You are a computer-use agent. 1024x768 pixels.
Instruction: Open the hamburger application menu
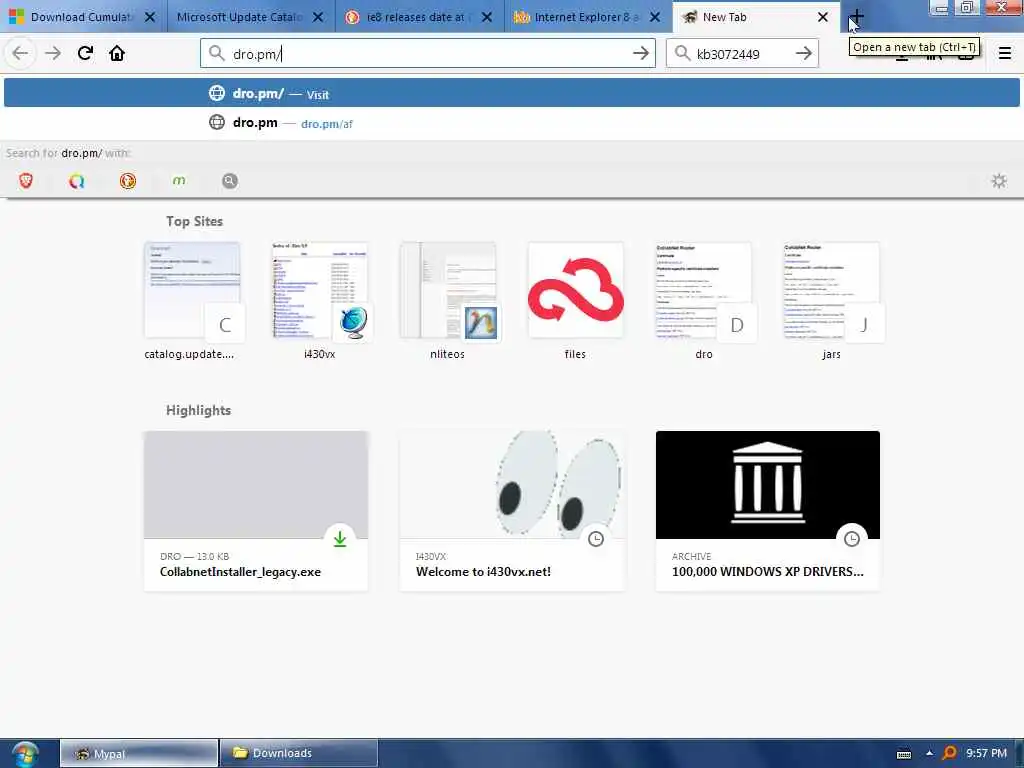click(1005, 54)
